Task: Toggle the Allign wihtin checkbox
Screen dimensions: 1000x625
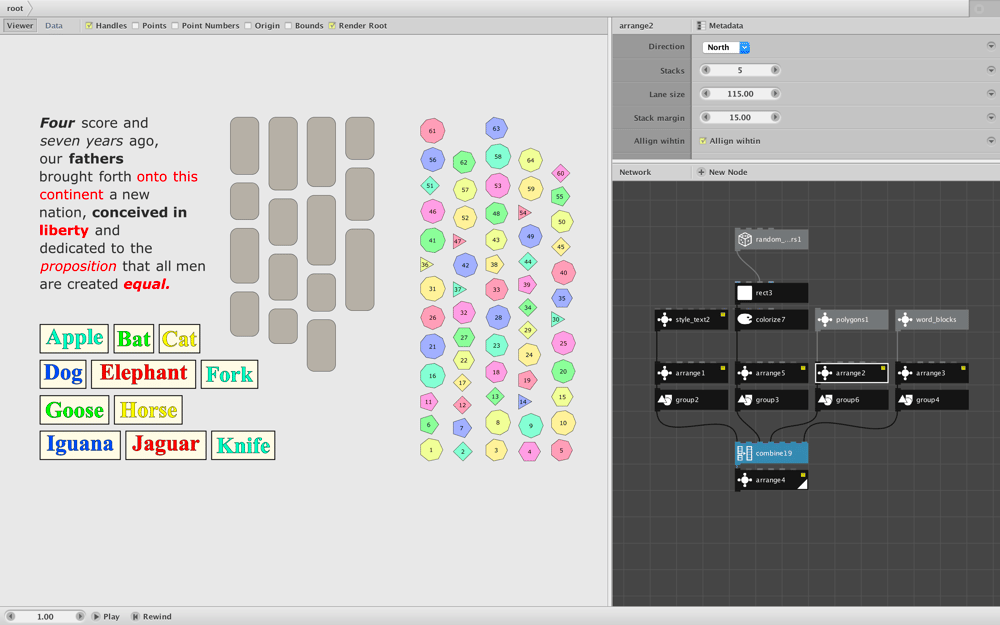Action: (703, 141)
